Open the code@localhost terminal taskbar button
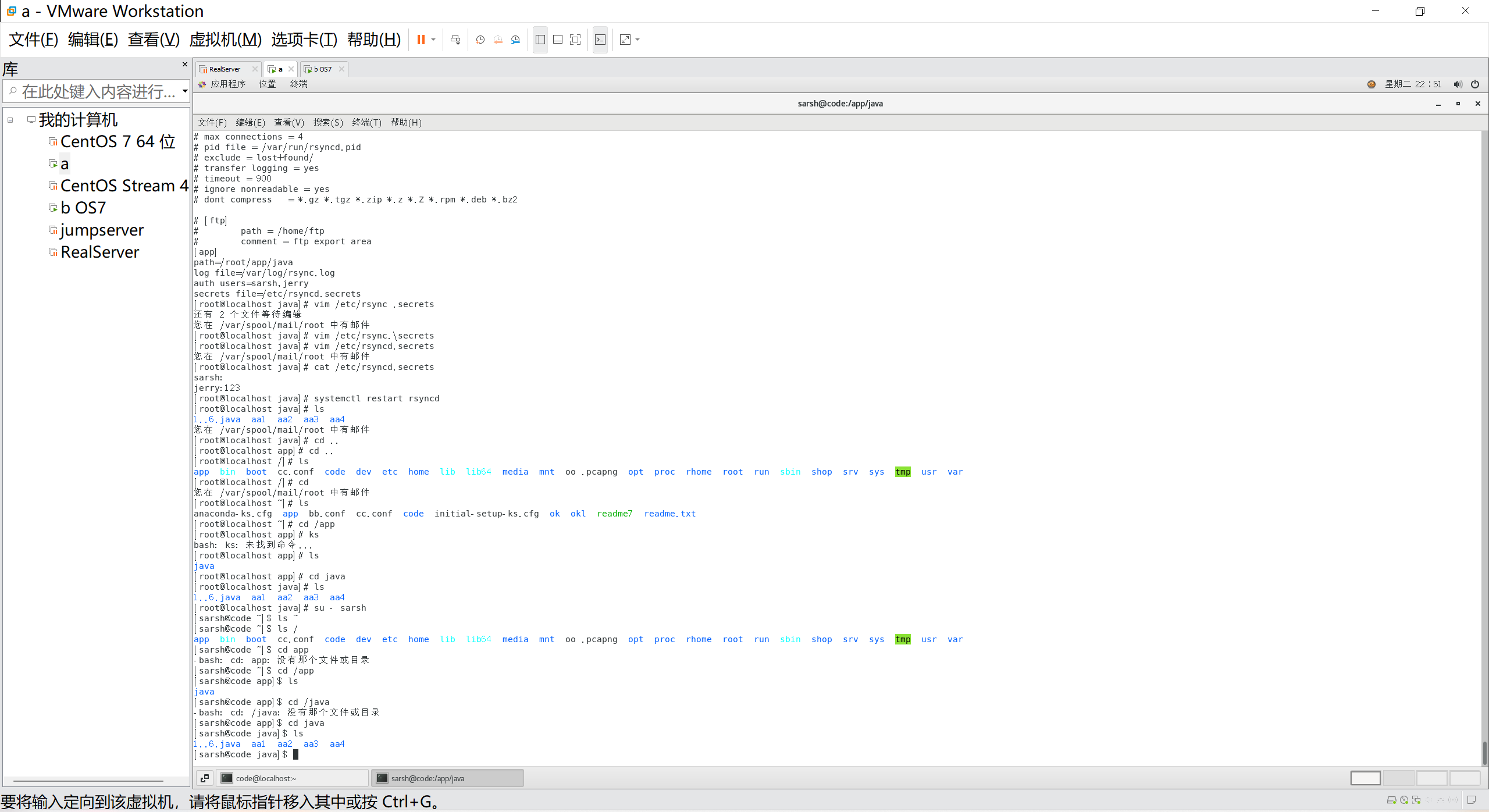 [292, 778]
